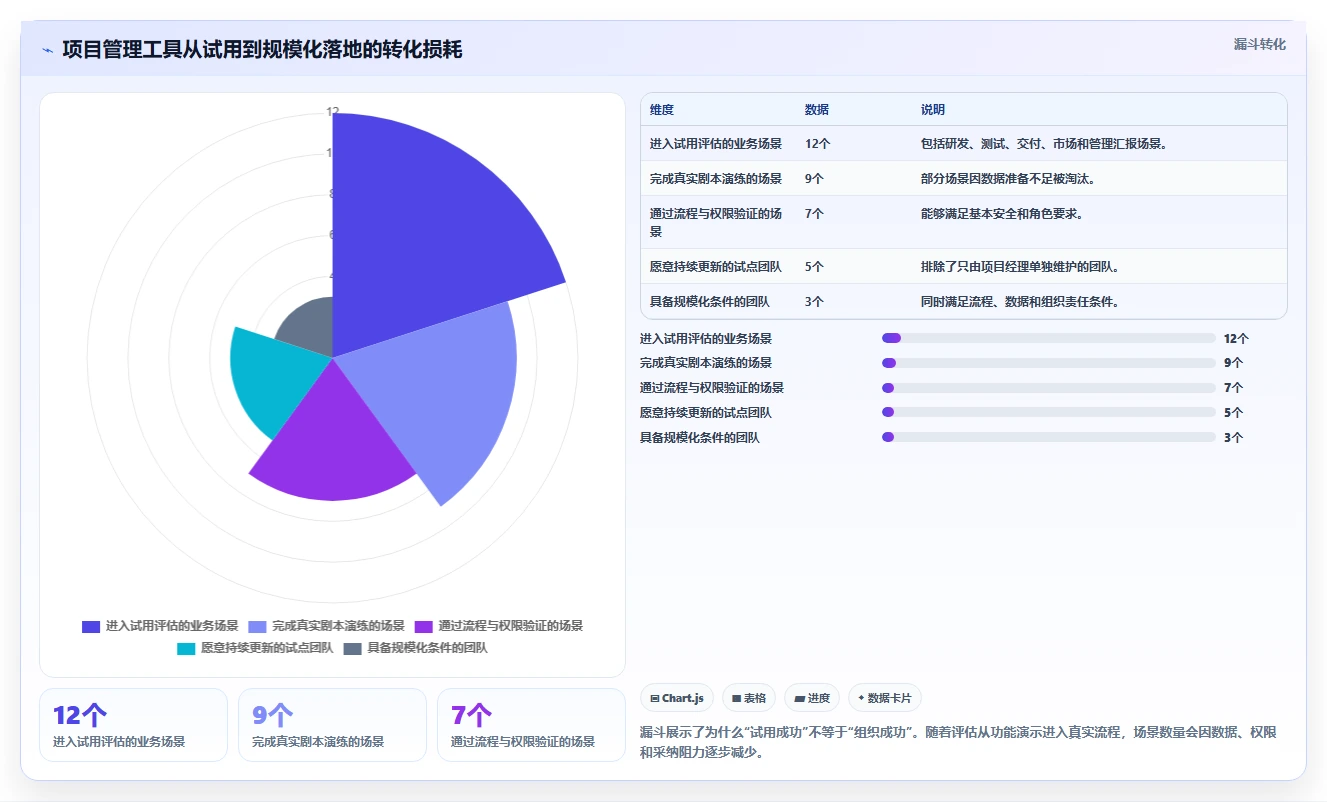
Task: Toggle the 进入试用评估的业务场景 legend swatch
Action: click(91, 626)
